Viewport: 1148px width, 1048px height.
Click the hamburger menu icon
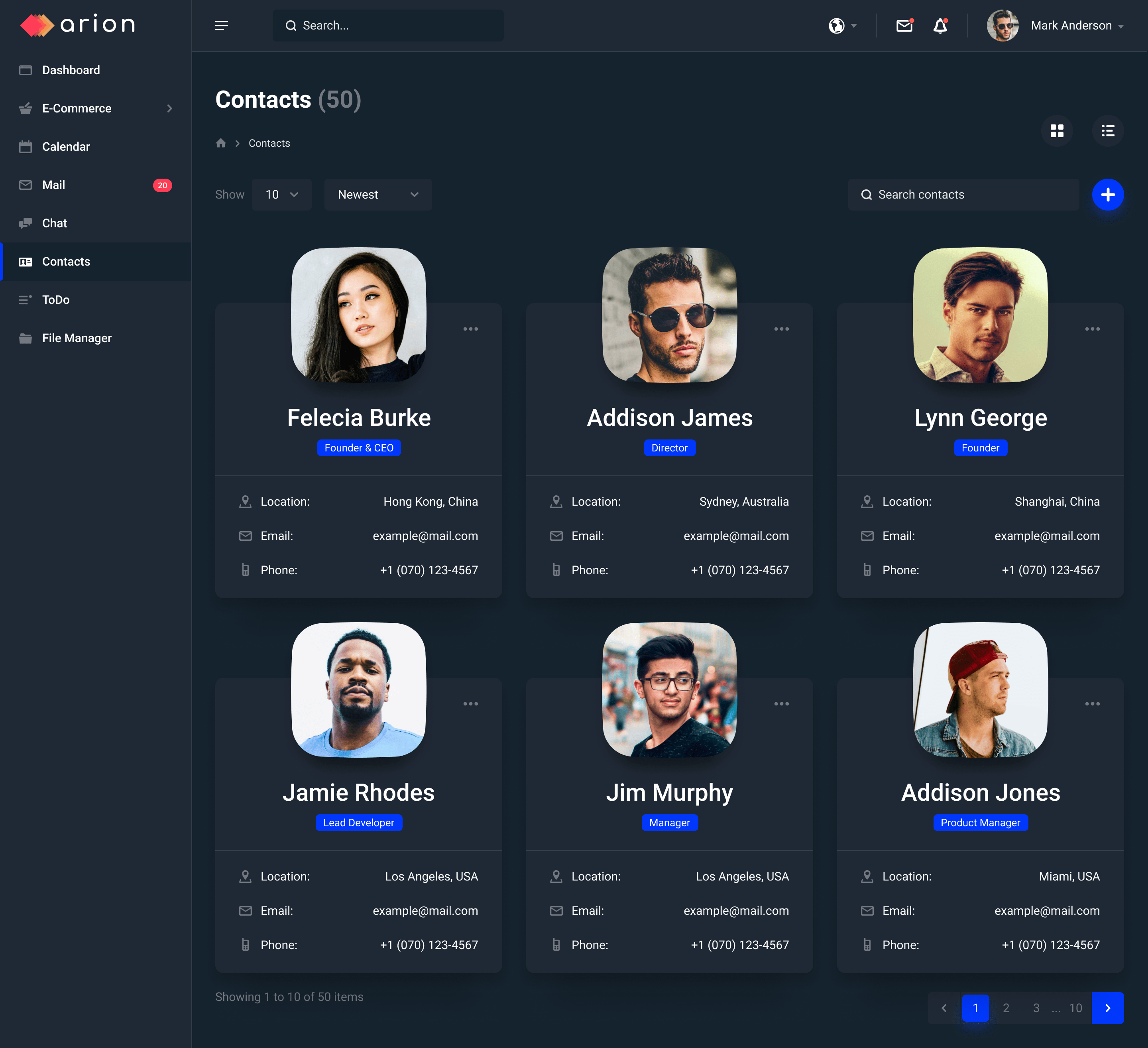click(222, 26)
